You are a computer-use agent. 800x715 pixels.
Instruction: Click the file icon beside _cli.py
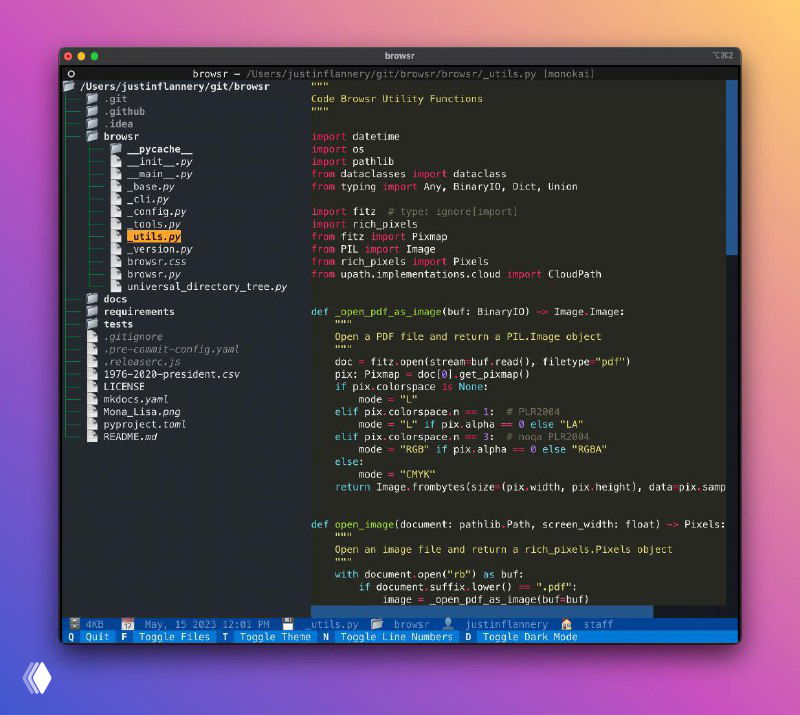115,199
